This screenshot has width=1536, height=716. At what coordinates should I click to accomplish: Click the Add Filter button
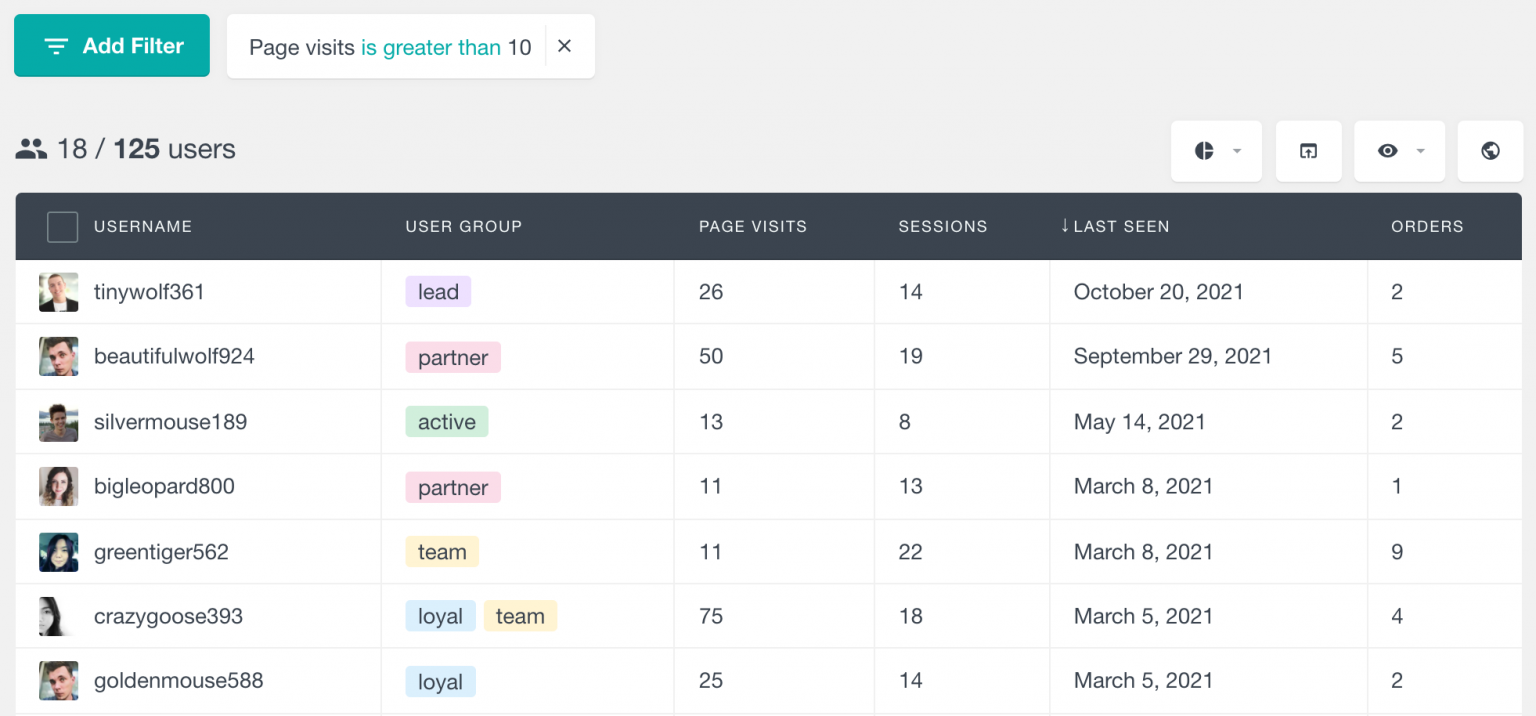(111, 45)
